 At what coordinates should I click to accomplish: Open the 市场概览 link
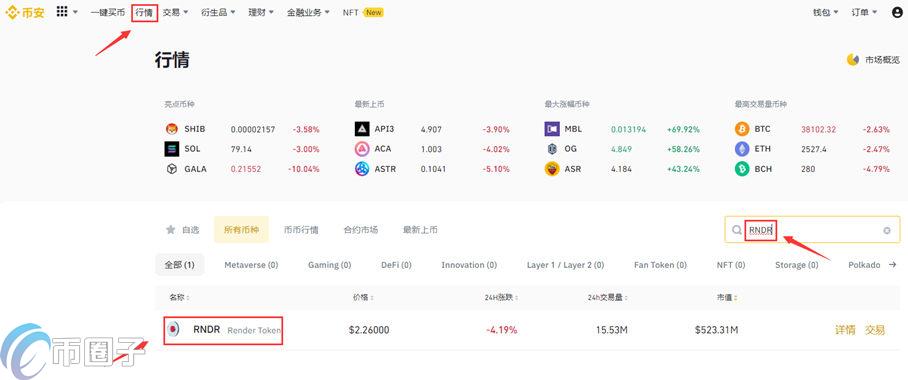coord(883,60)
